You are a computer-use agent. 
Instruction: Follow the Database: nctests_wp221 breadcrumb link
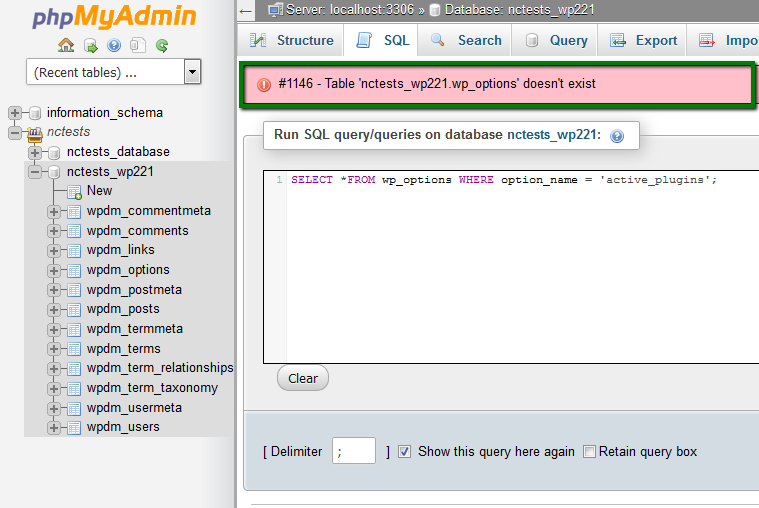[519, 10]
